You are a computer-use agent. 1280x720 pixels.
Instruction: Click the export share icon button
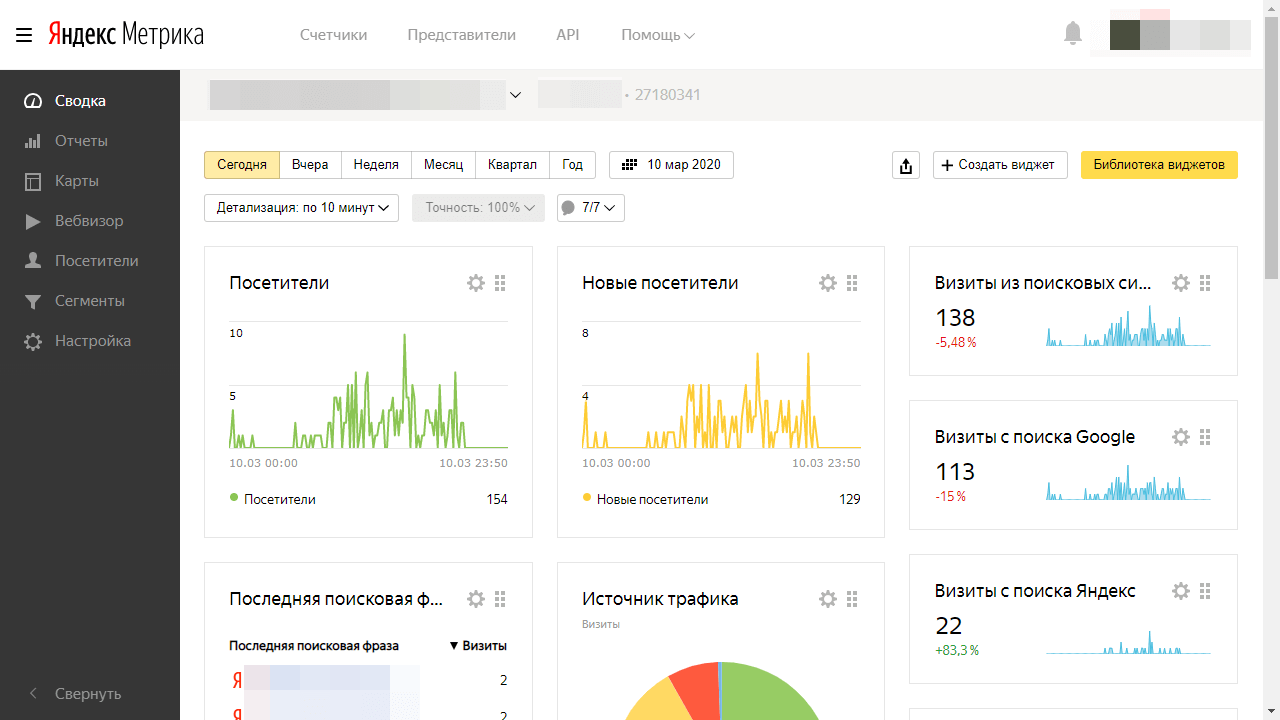905,165
